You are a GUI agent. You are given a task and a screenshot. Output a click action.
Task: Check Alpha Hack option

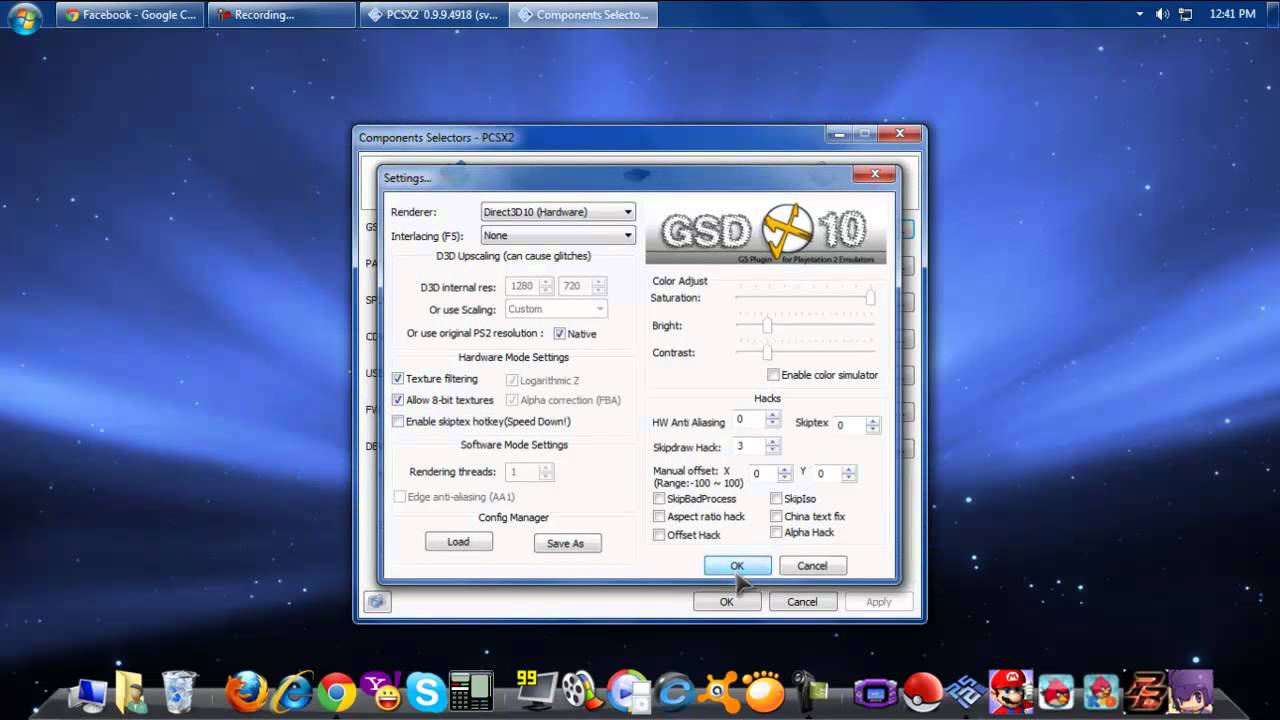tap(776, 533)
